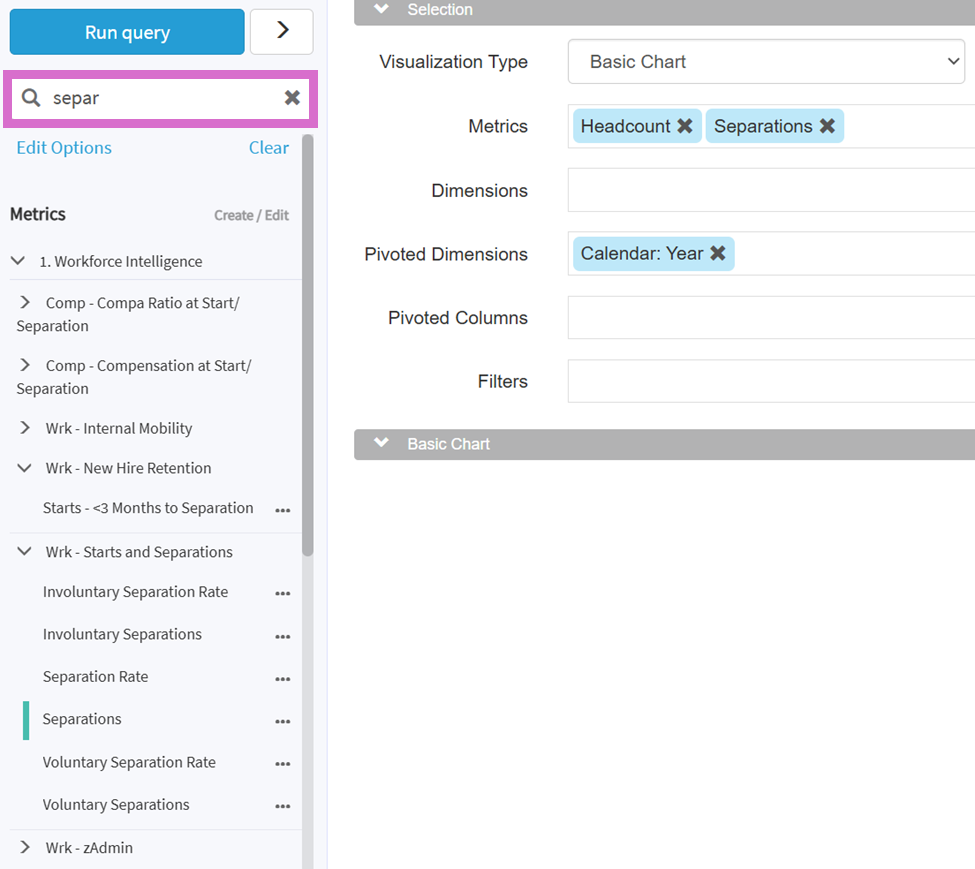Remove the Separations metric tag
The height and width of the screenshot is (869, 975).
(827, 126)
